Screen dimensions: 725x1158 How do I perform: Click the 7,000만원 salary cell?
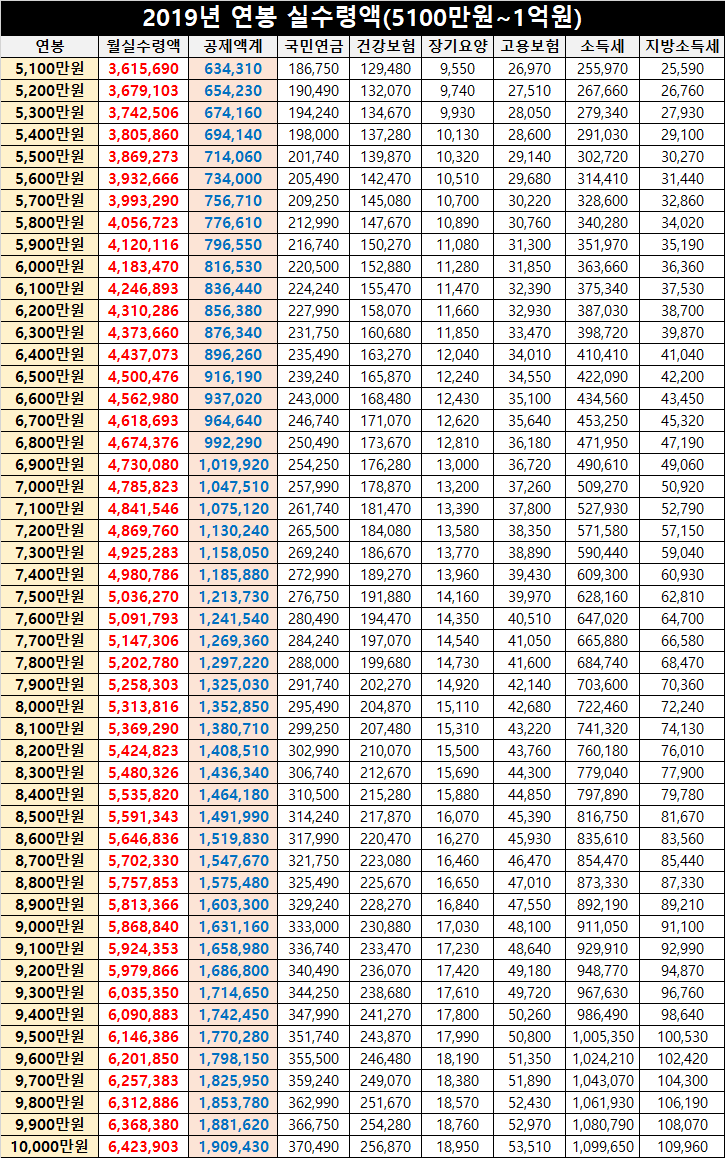click(x=49, y=487)
